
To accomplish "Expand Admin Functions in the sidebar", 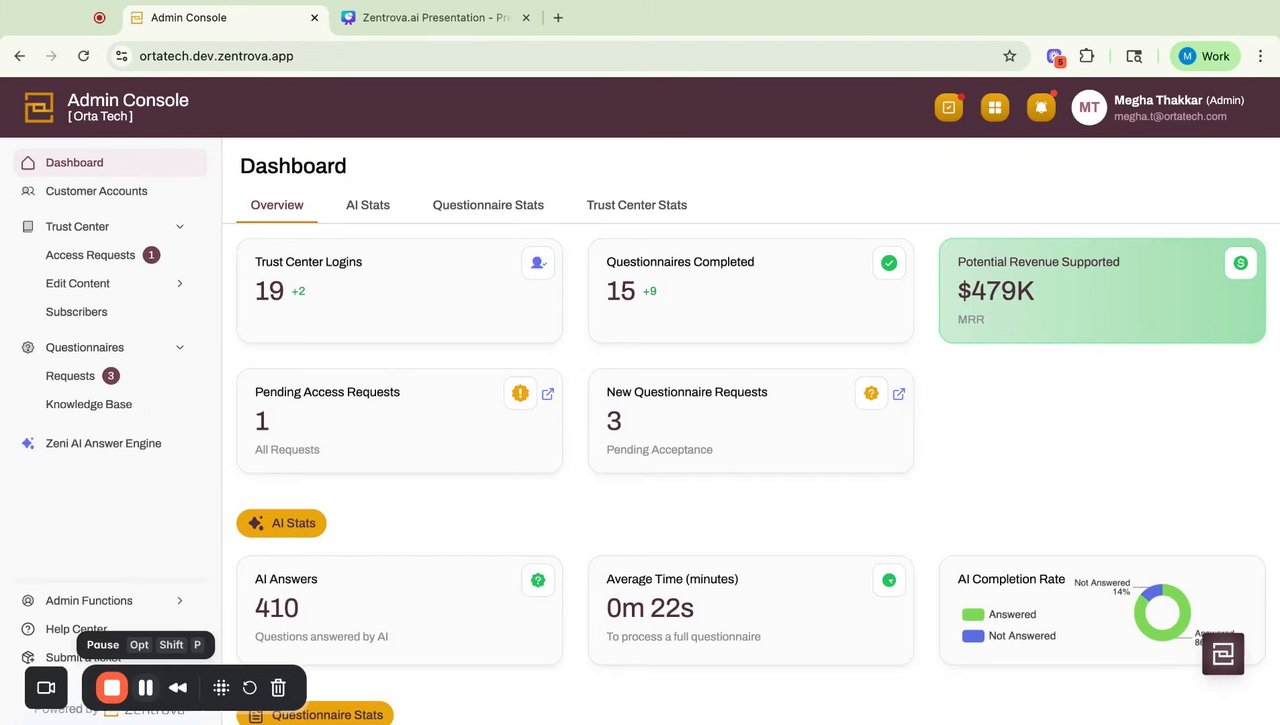I will point(180,601).
